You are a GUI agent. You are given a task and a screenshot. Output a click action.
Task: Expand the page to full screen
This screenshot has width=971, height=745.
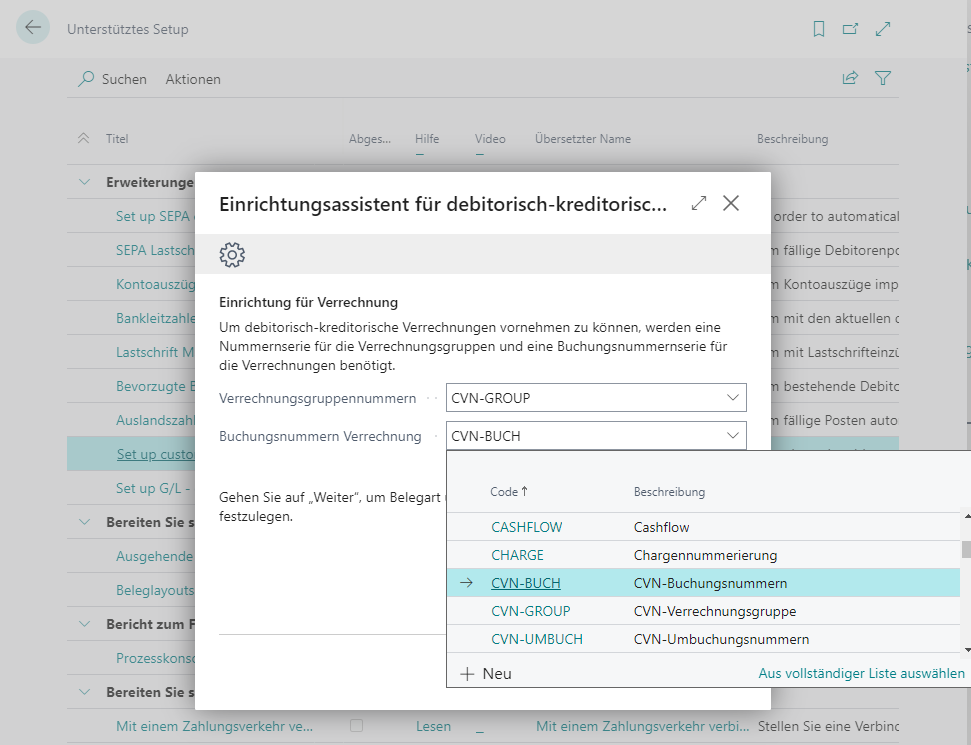click(x=883, y=28)
